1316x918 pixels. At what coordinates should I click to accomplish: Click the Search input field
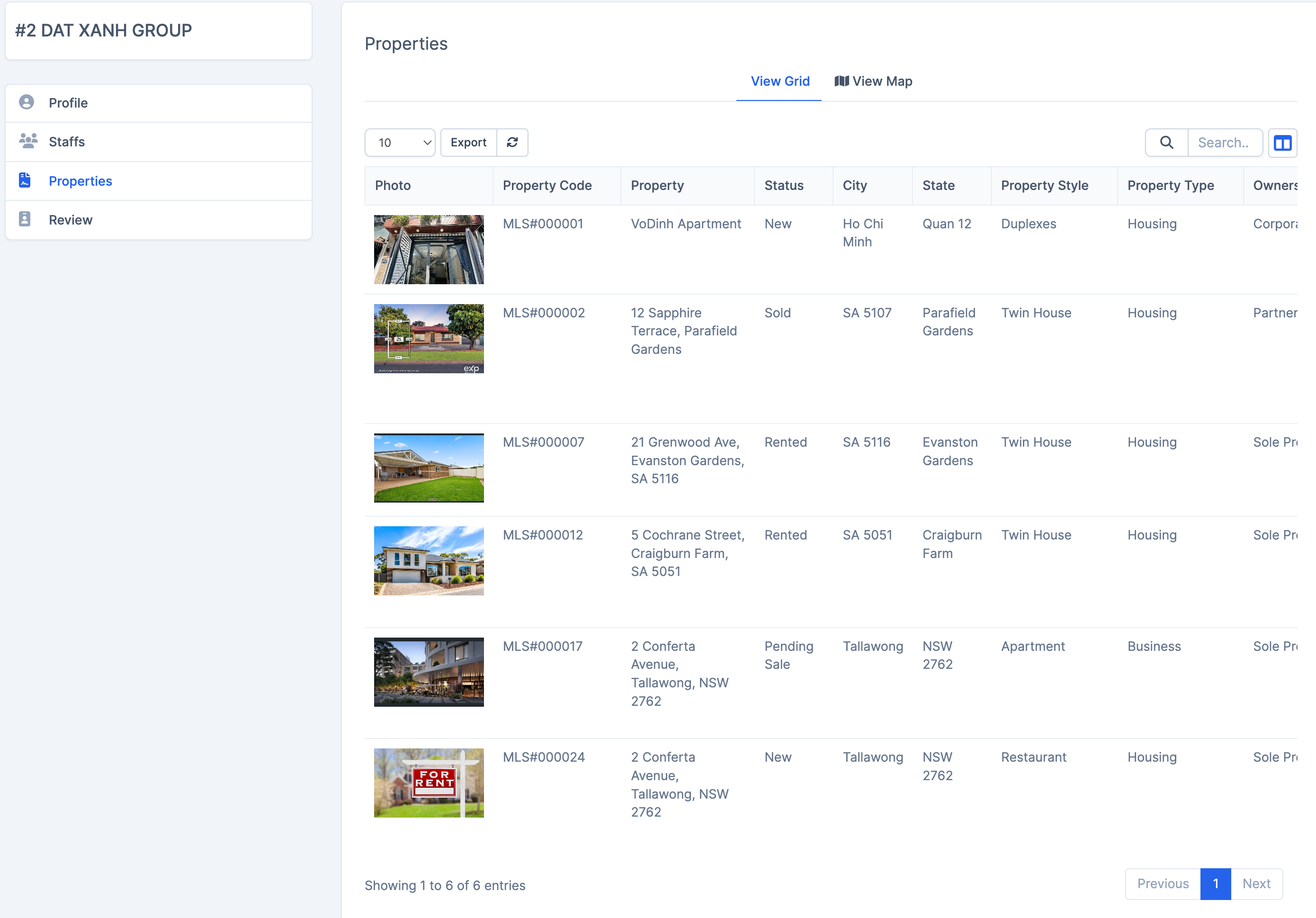tap(1225, 142)
